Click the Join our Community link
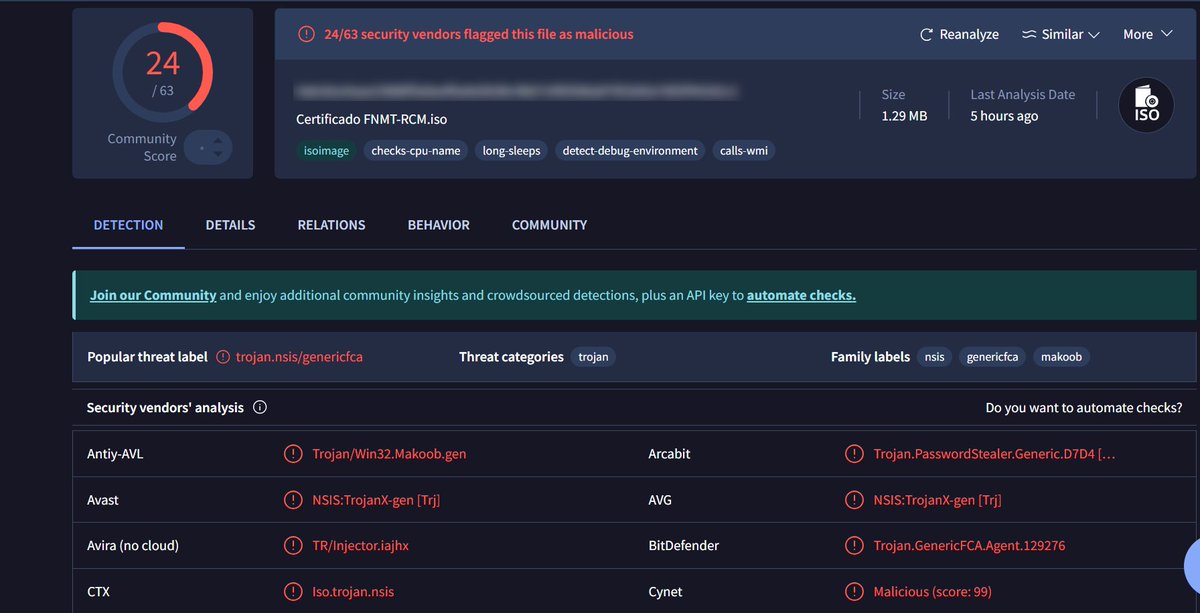Image resolution: width=1200 pixels, height=613 pixels. point(152,295)
